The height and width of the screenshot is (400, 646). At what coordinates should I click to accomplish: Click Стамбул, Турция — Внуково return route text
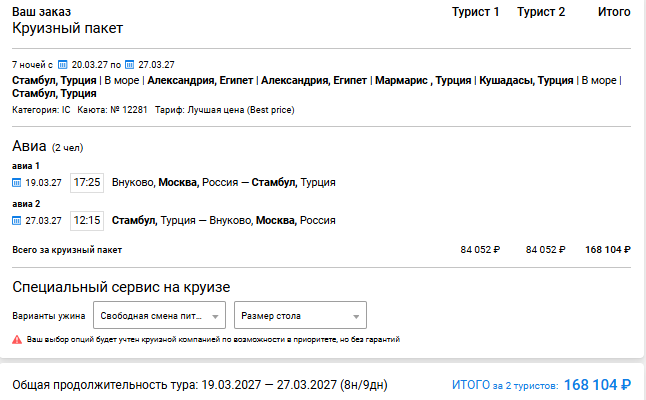coord(224,220)
